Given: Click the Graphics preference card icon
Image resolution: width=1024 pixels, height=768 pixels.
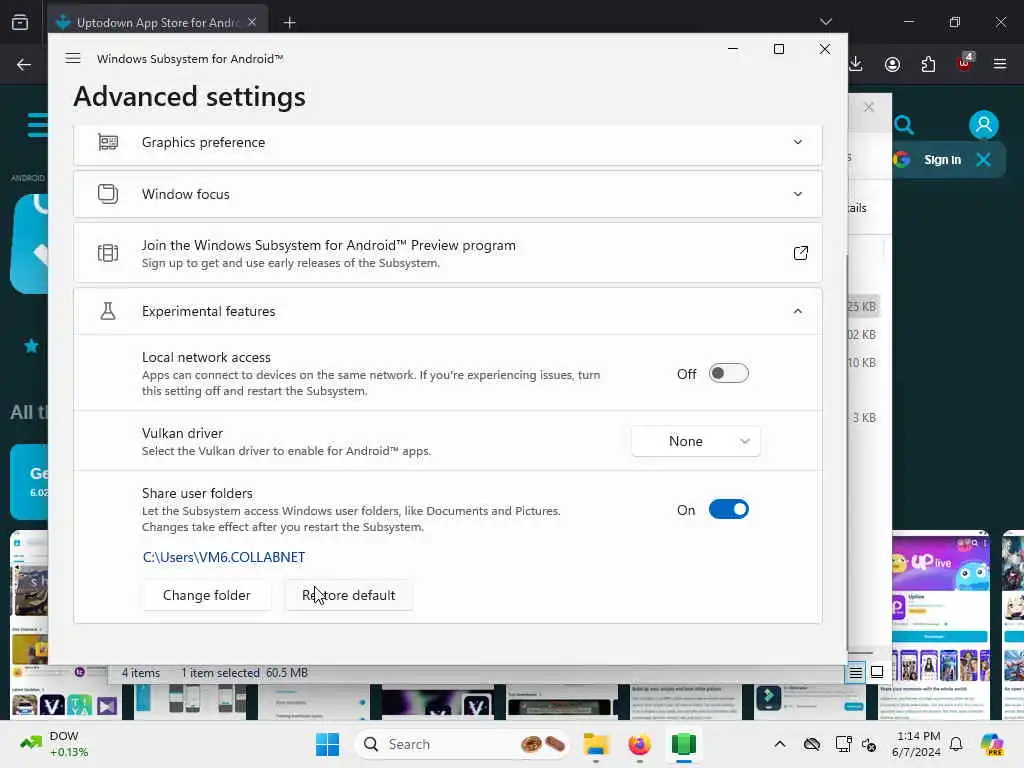Looking at the screenshot, I should pos(108,142).
